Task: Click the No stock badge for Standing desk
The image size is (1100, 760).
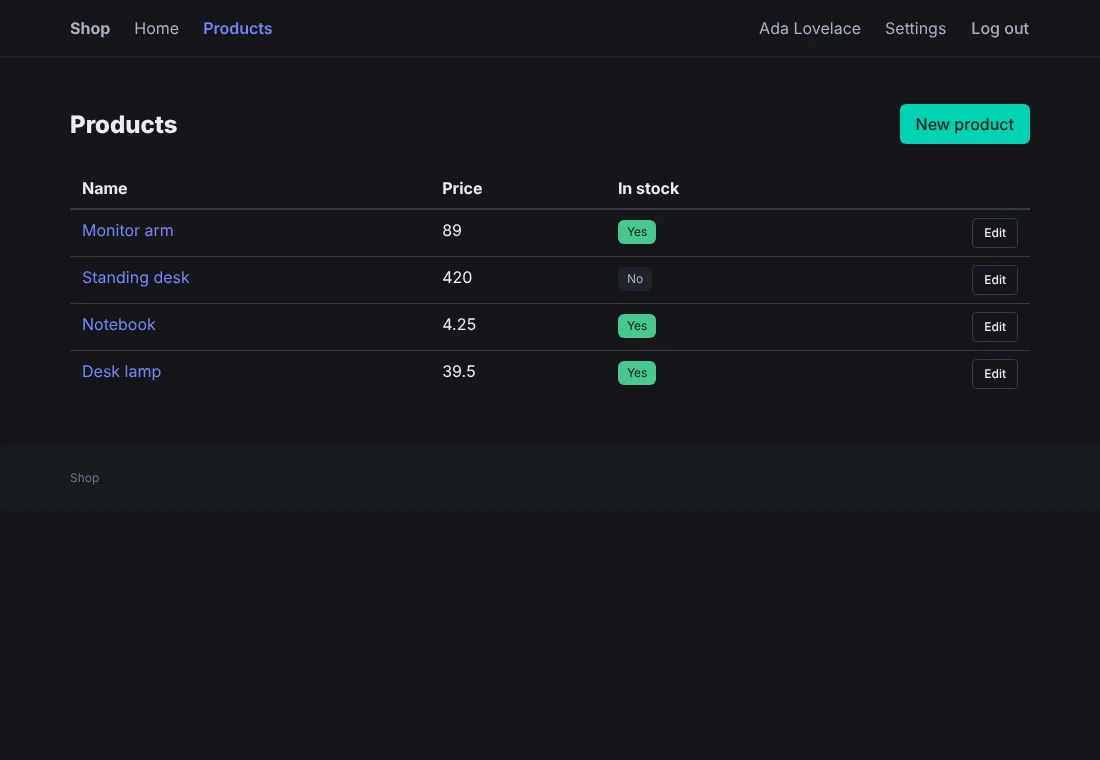Action: pyautogui.click(x=635, y=279)
